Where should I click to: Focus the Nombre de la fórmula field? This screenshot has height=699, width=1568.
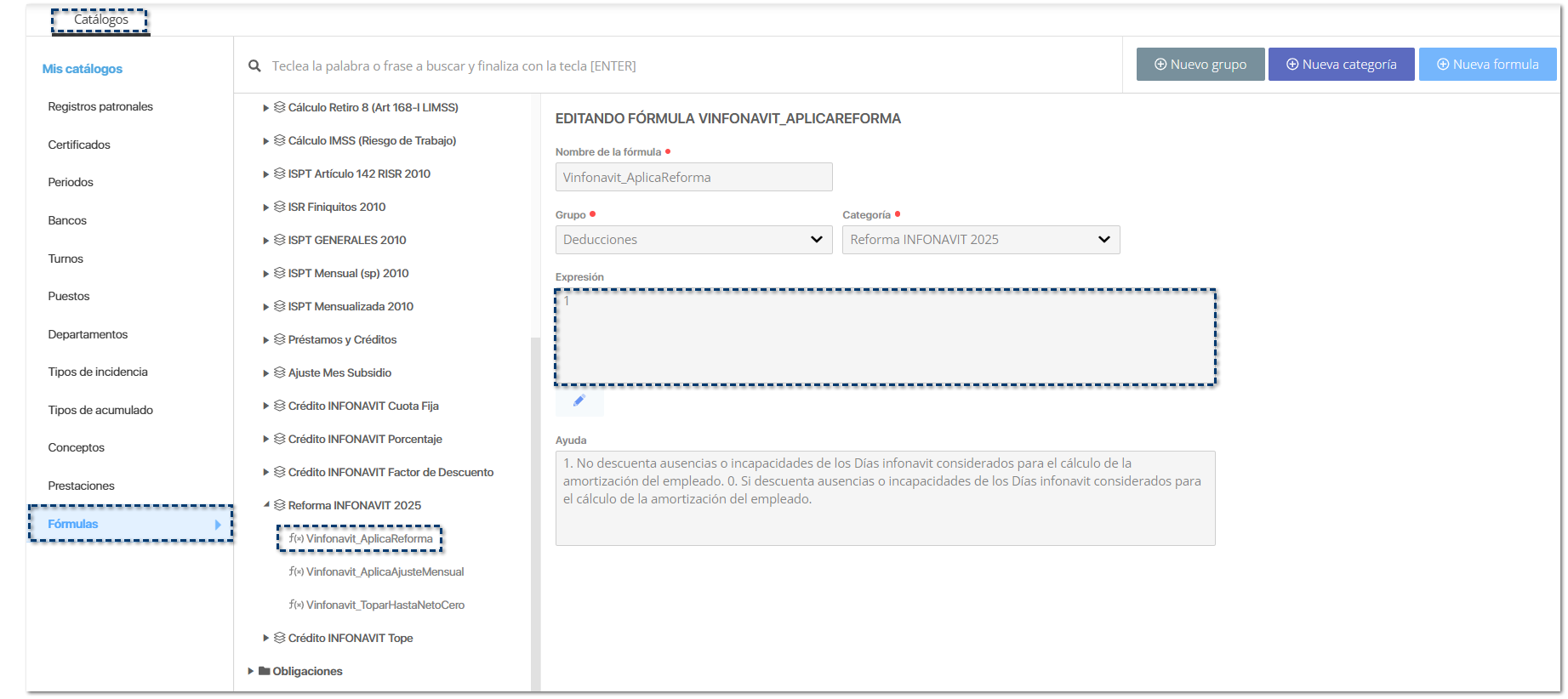[693, 177]
